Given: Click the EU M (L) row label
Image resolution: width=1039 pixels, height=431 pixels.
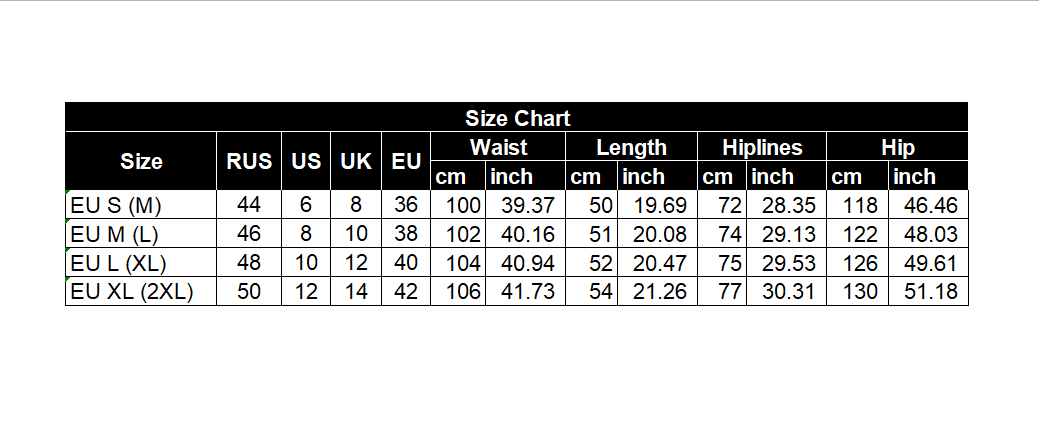Looking at the screenshot, I should coord(113,235).
